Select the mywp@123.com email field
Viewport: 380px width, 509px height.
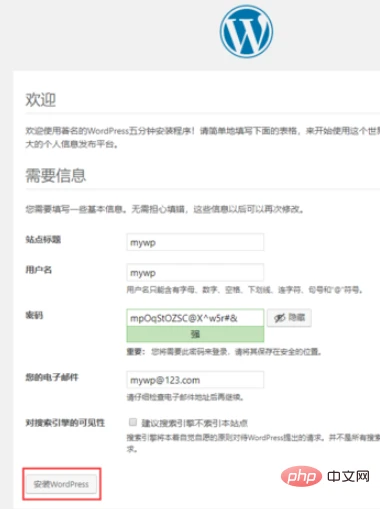coord(195,380)
